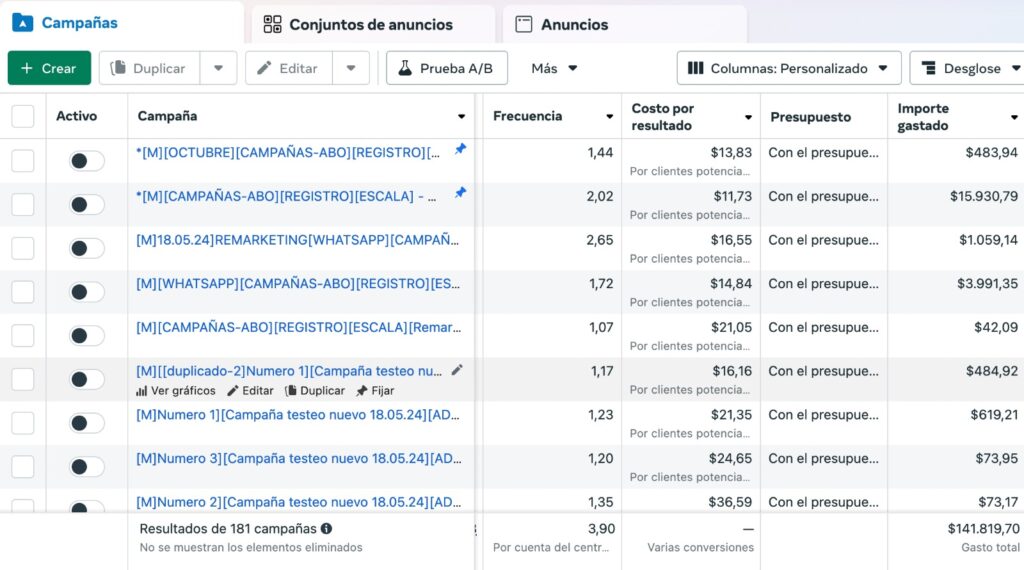Viewport: 1024px width, 570px height.
Task: Open the Columnas: Personalizado dropdown
Action: click(x=789, y=68)
